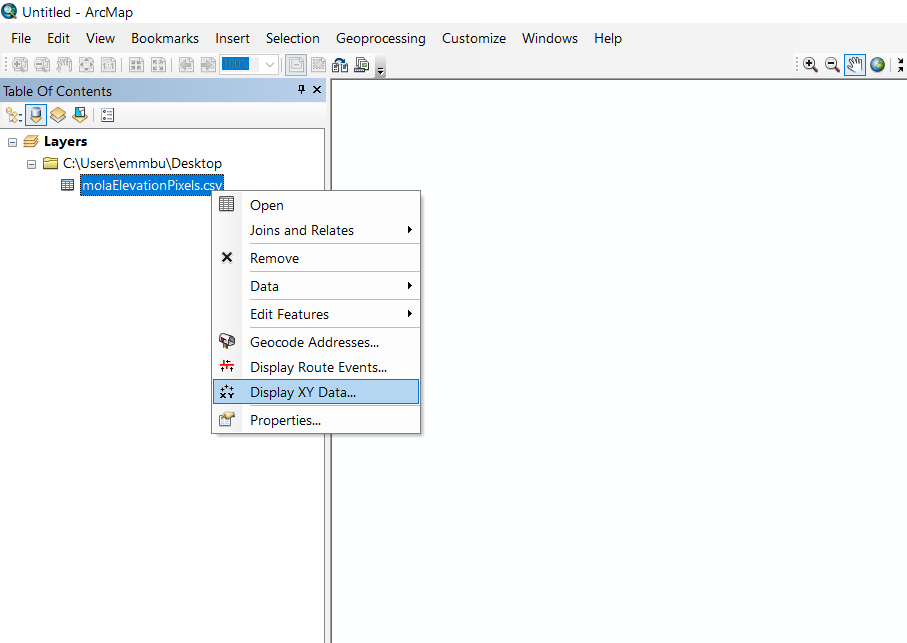Click the Go Back to Extent arrow icon
The height and width of the screenshot is (643, 907).
click(186, 65)
